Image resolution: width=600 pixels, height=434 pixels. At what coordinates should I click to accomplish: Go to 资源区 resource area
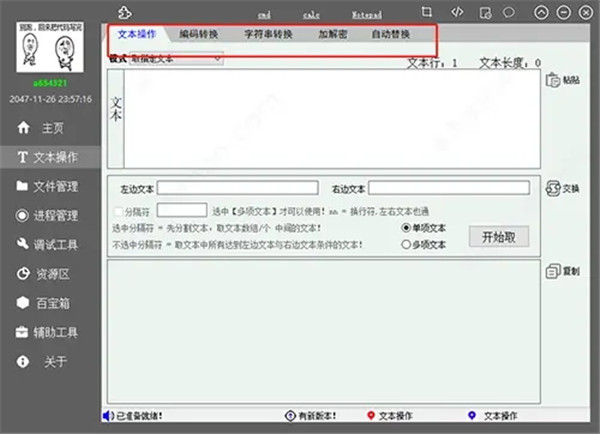(52, 273)
